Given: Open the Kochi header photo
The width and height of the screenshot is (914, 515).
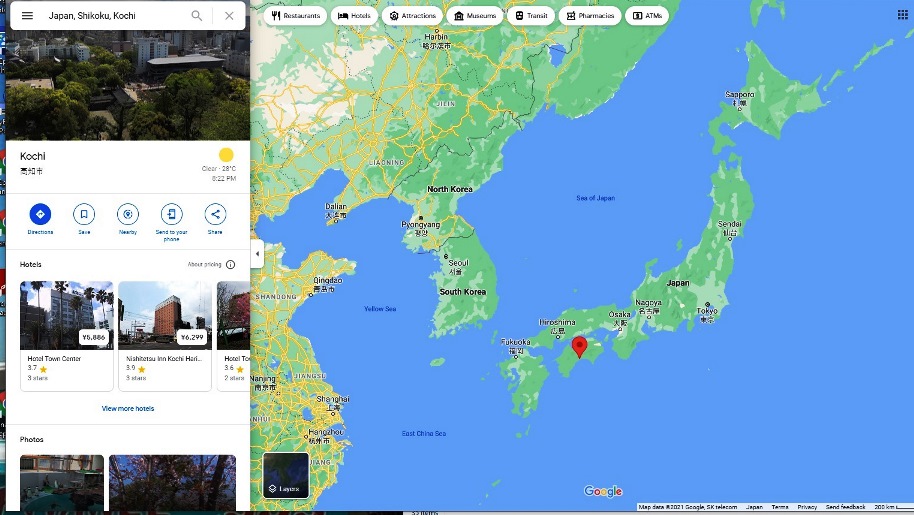Looking at the screenshot, I should click(128, 85).
